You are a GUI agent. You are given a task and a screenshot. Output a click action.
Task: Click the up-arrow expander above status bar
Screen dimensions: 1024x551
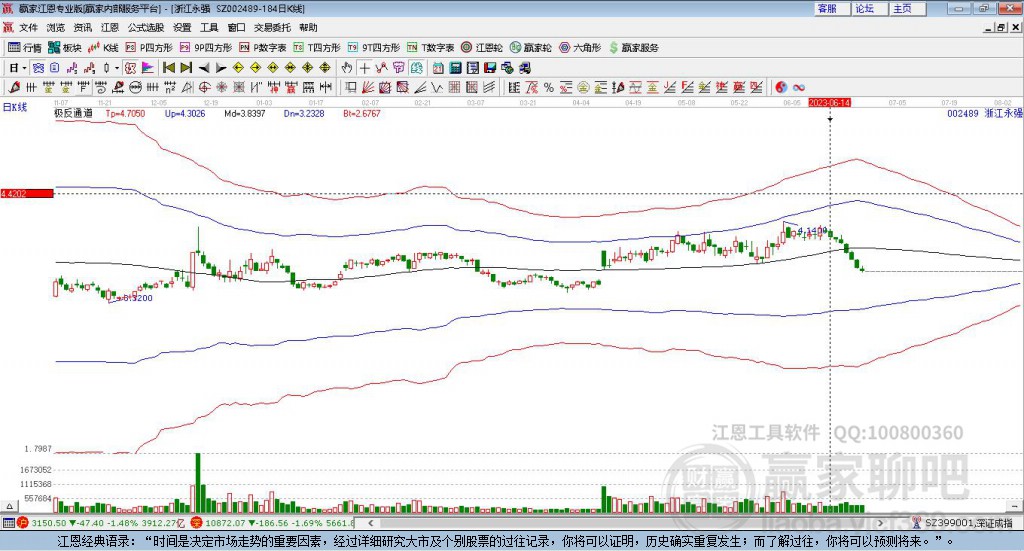click(9, 506)
